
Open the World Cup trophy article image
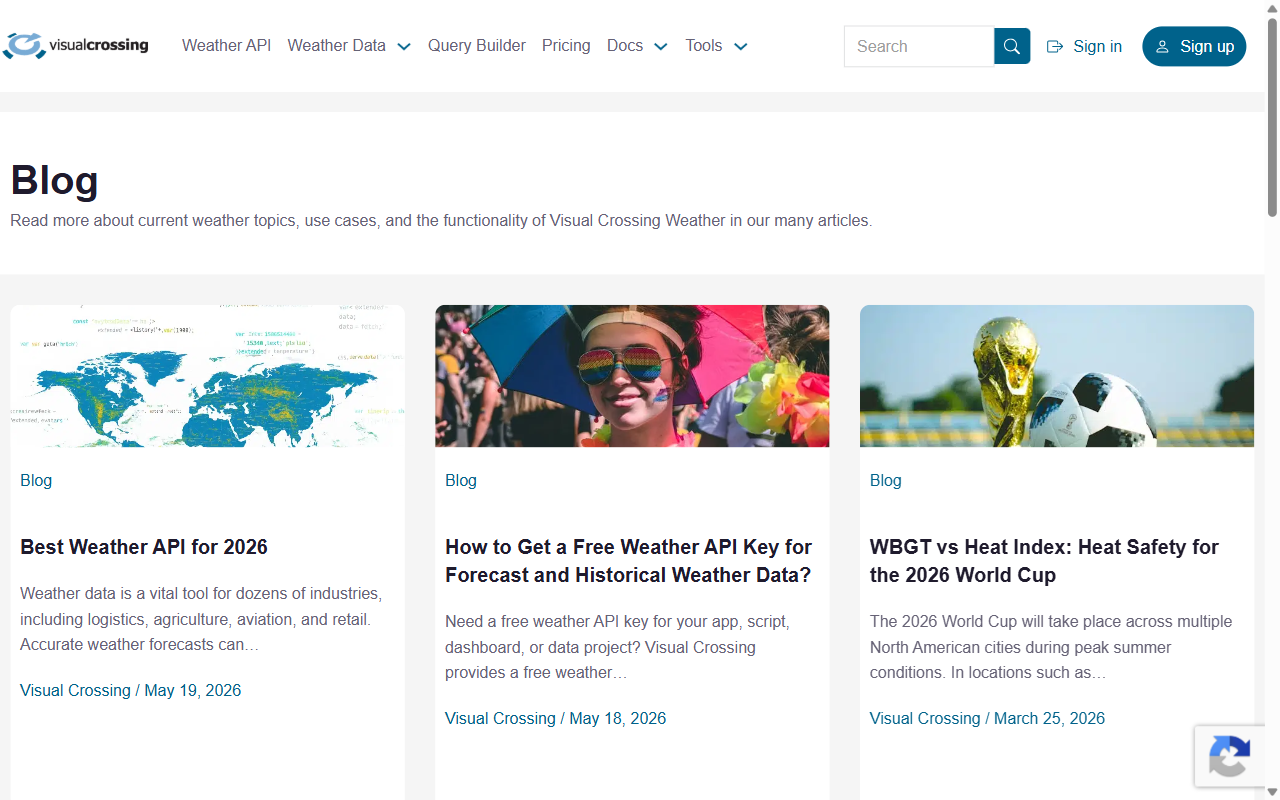pos(1057,376)
